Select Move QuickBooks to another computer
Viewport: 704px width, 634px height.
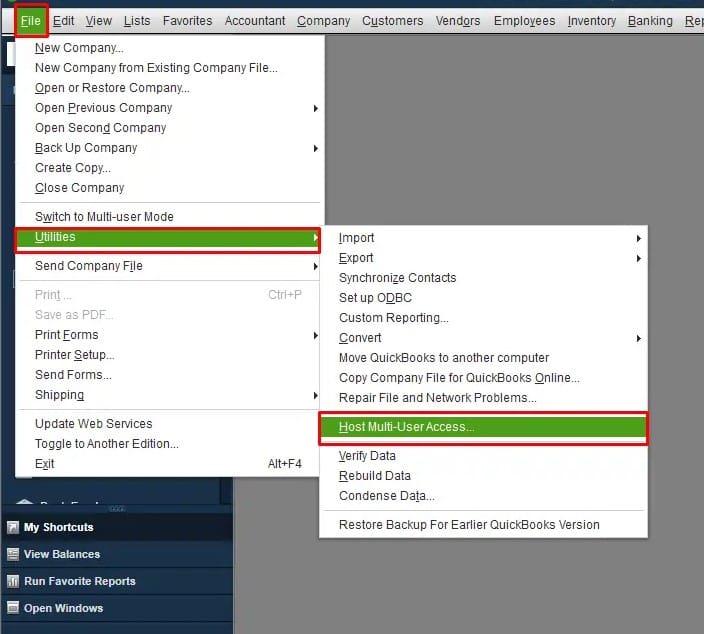484,358
